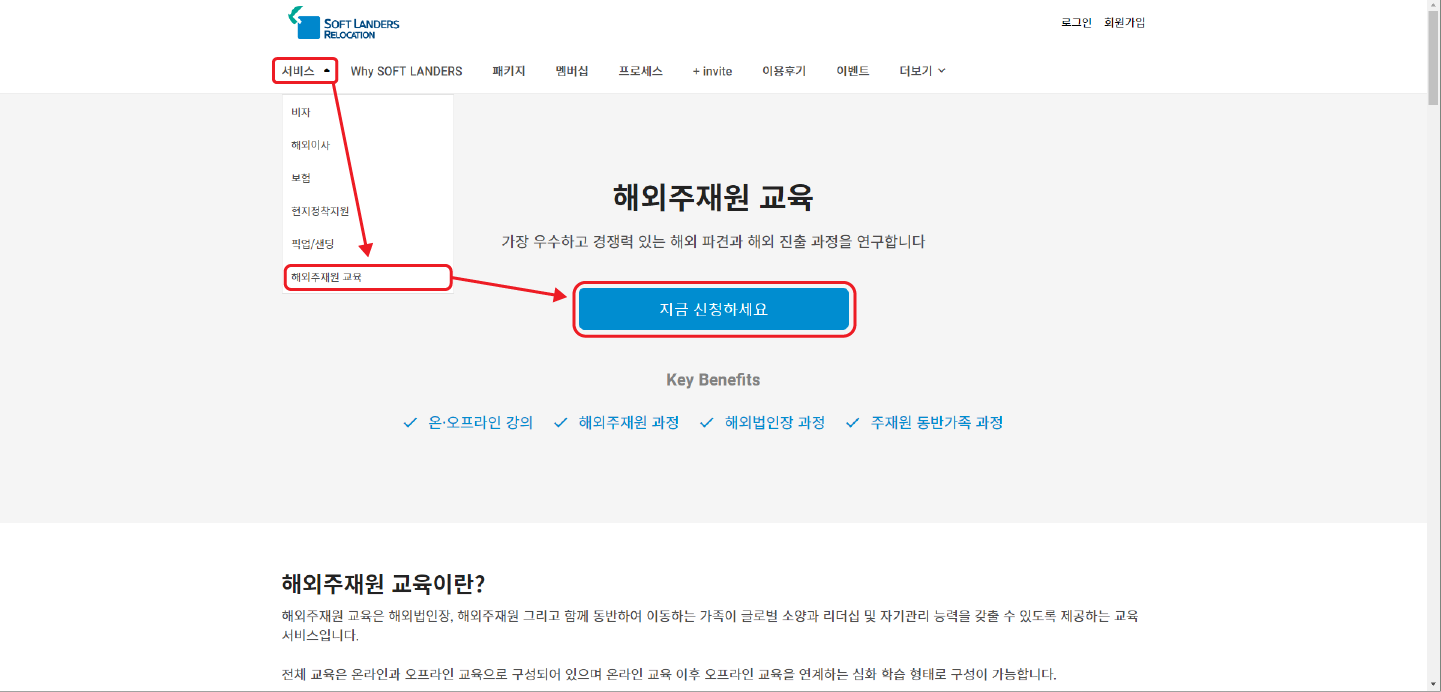Open Why SOFT LANDERS page
Screen dimensions: 1441x692
[x=406, y=71]
